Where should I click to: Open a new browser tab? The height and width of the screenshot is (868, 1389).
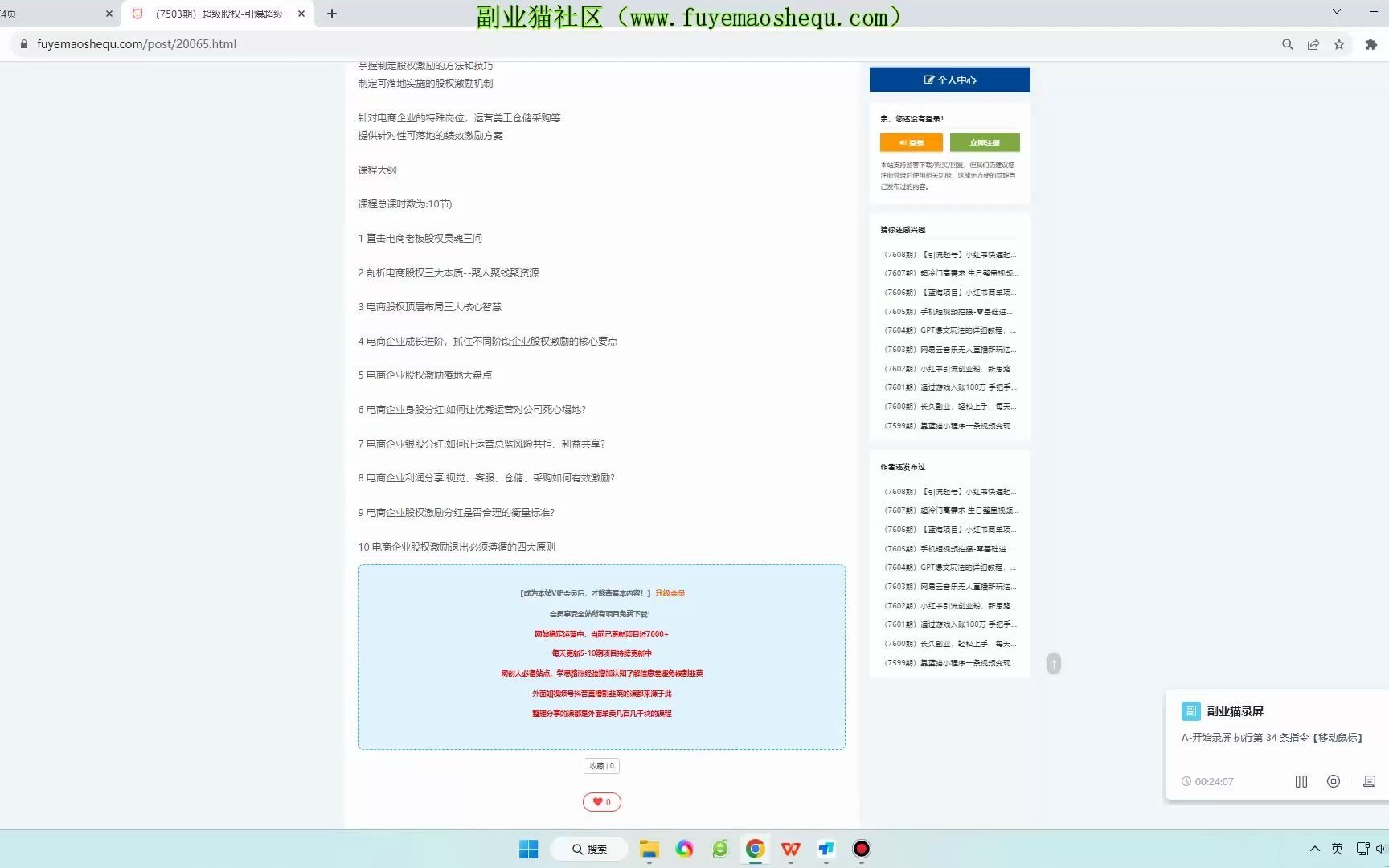click(x=332, y=14)
